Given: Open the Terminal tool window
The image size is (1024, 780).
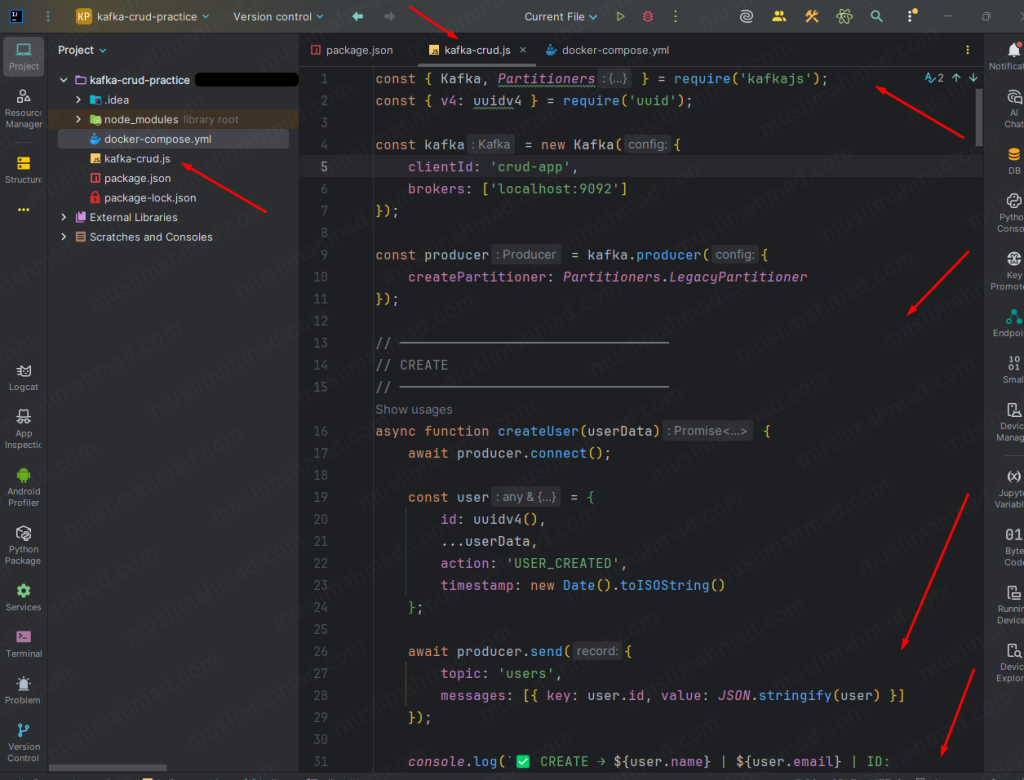Looking at the screenshot, I should (24, 643).
